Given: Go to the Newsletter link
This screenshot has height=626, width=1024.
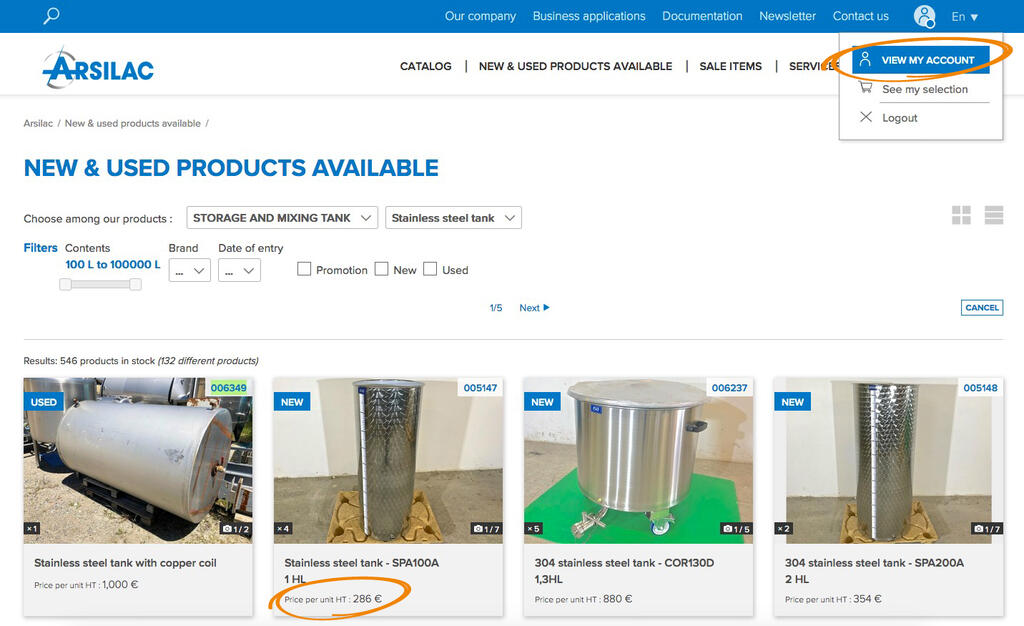Looking at the screenshot, I should (787, 16).
